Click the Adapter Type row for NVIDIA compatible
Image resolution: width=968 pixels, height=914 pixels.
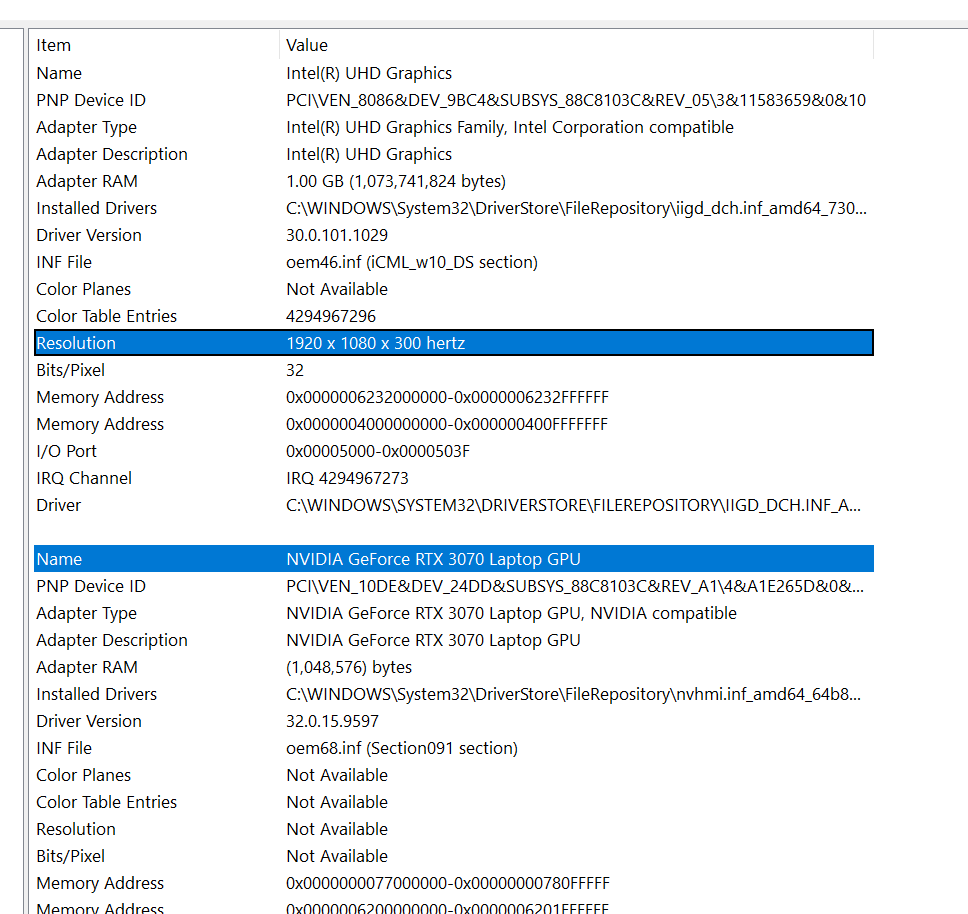454,613
